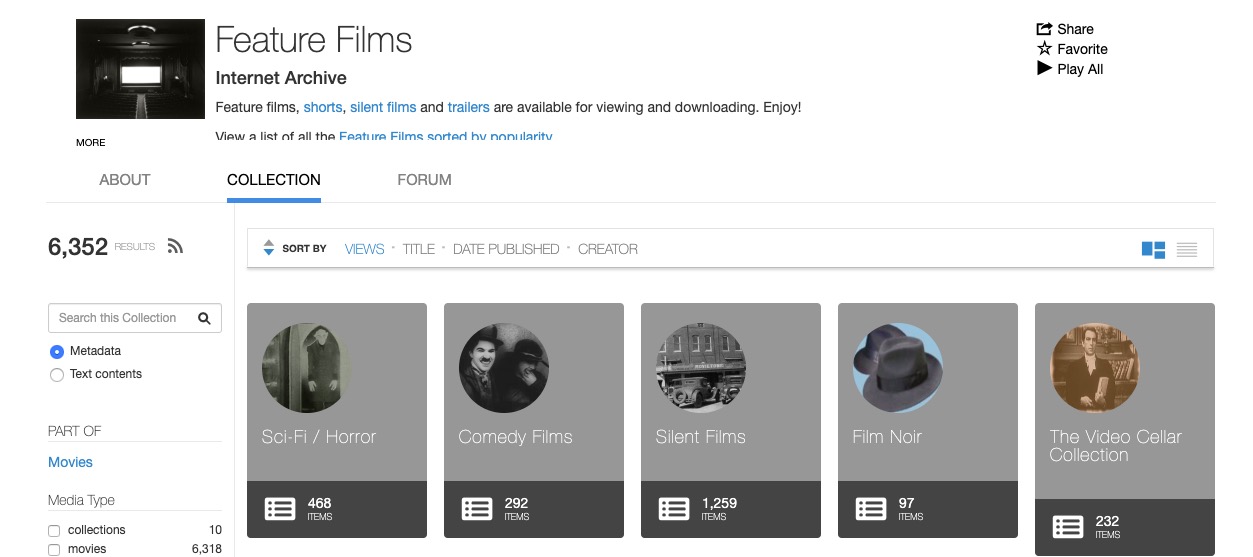The image size is (1253, 557).
Task: Follow the trailers link
Action: click(468, 107)
